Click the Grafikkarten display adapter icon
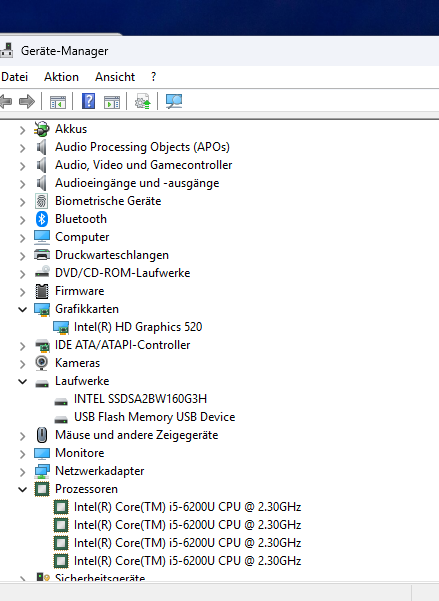This screenshot has width=439, height=601. [41, 310]
